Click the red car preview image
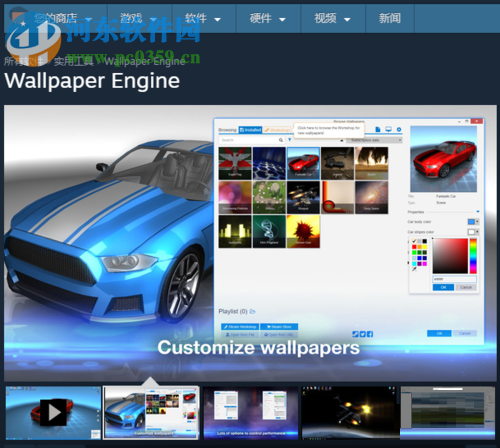Image resolution: width=500 pixels, height=448 pixels. tap(443, 159)
